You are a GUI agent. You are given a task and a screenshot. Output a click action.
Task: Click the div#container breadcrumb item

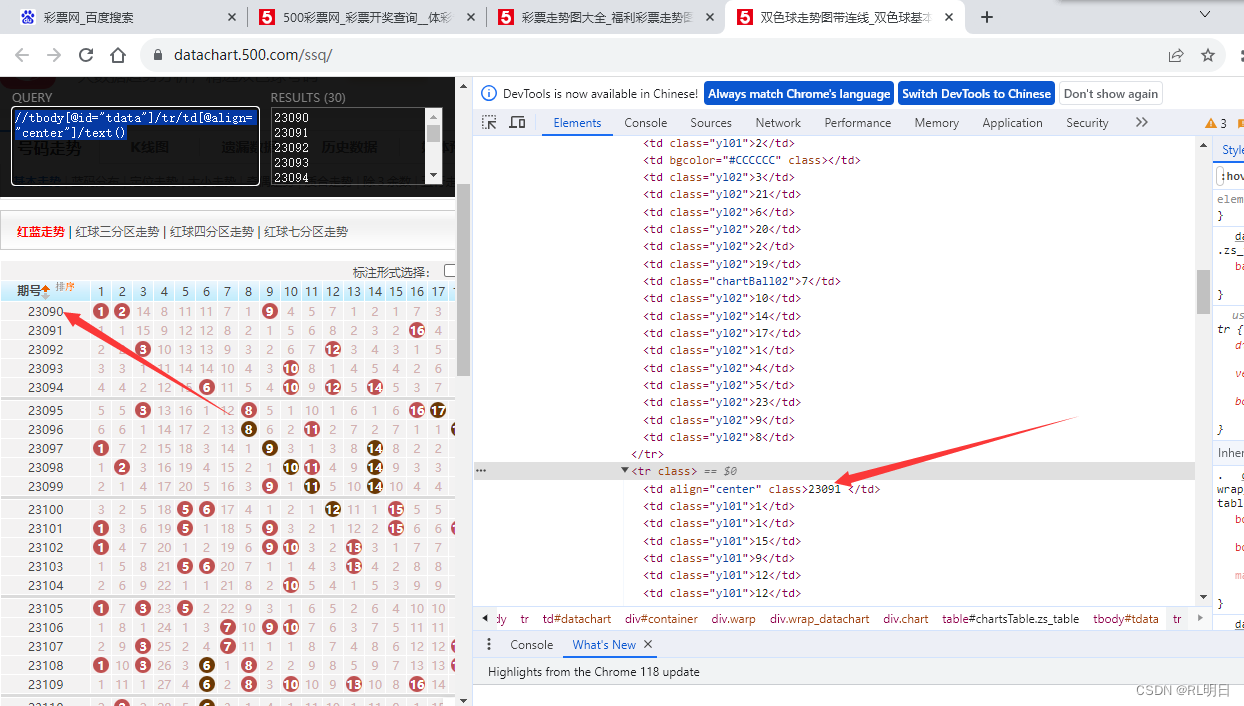661,619
